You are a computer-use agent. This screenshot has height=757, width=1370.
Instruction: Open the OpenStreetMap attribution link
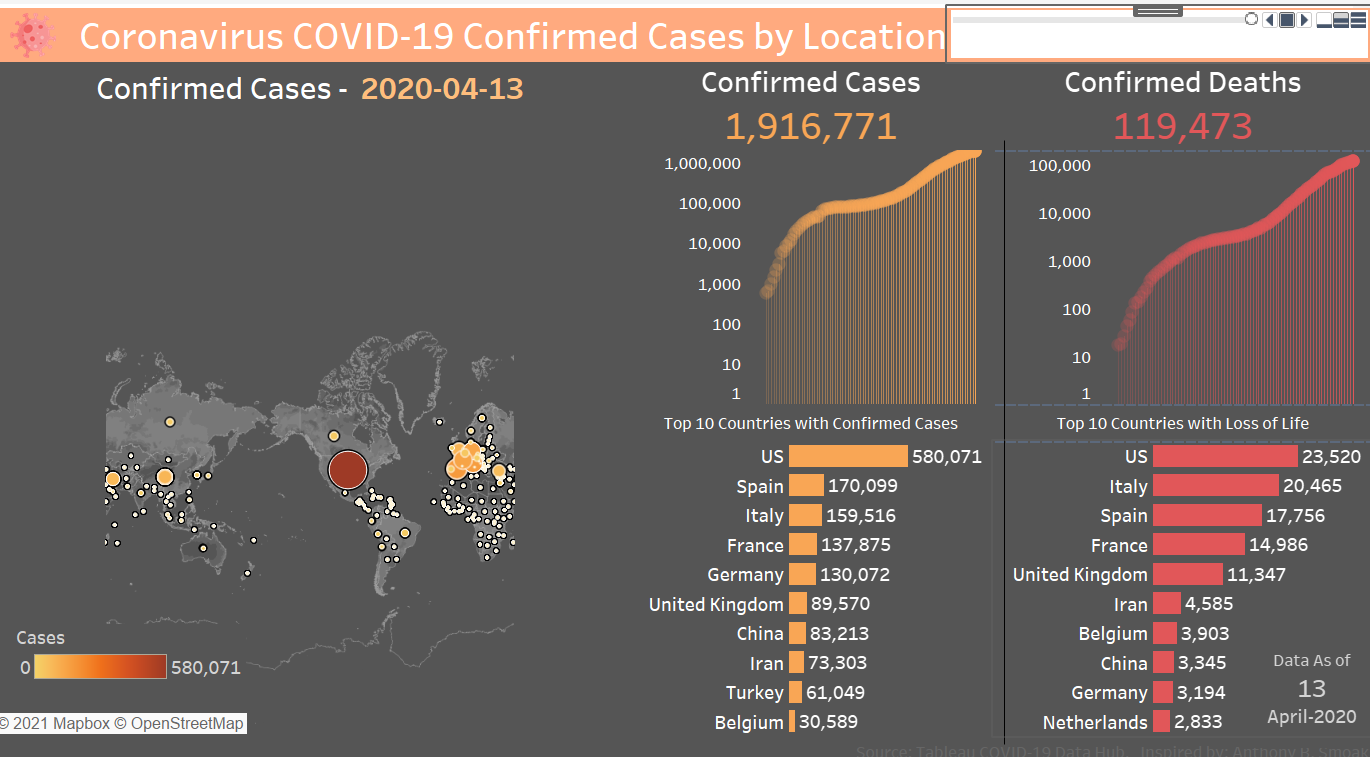(x=179, y=723)
